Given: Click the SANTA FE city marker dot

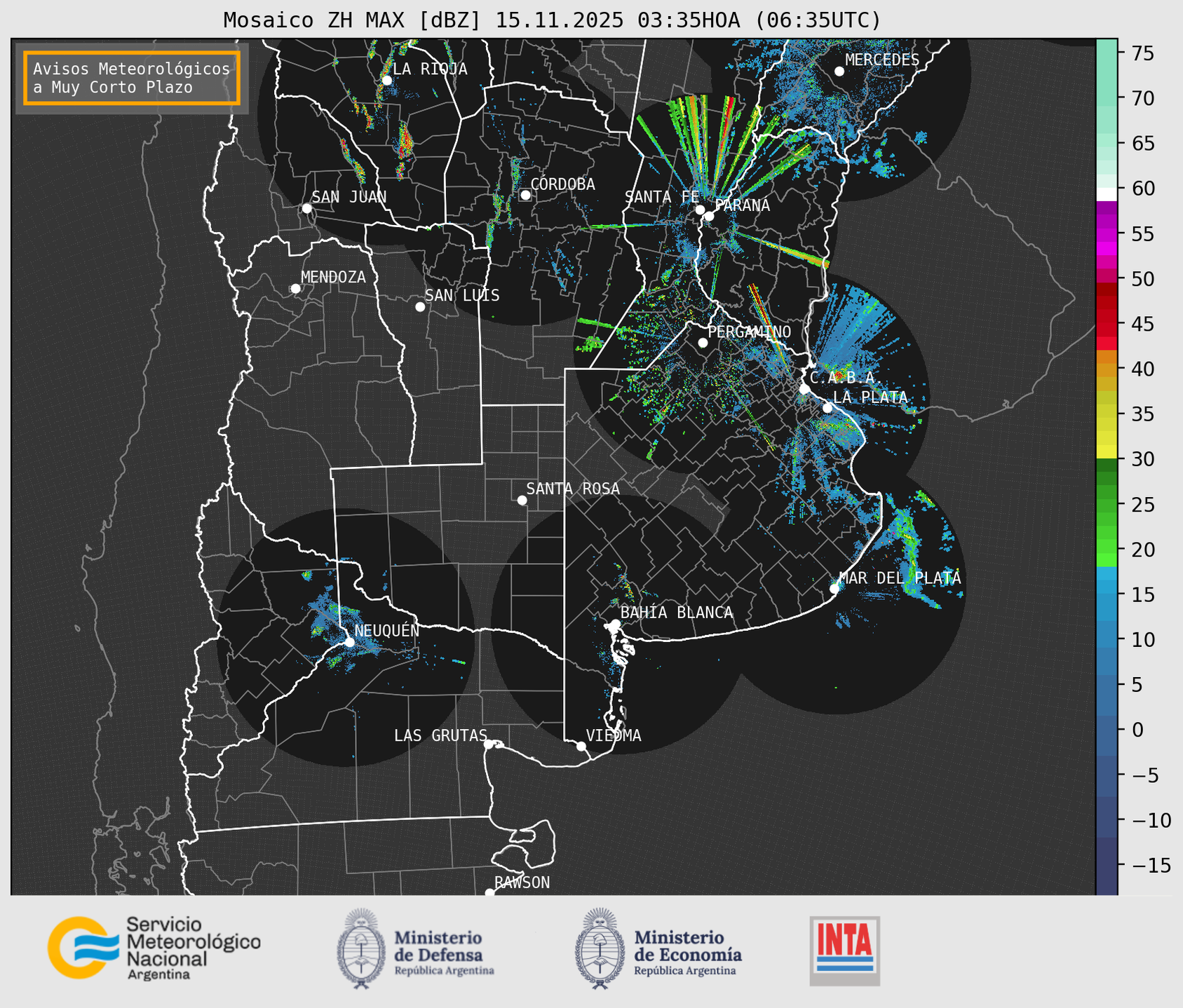Looking at the screenshot, I should tap(700, 210).
